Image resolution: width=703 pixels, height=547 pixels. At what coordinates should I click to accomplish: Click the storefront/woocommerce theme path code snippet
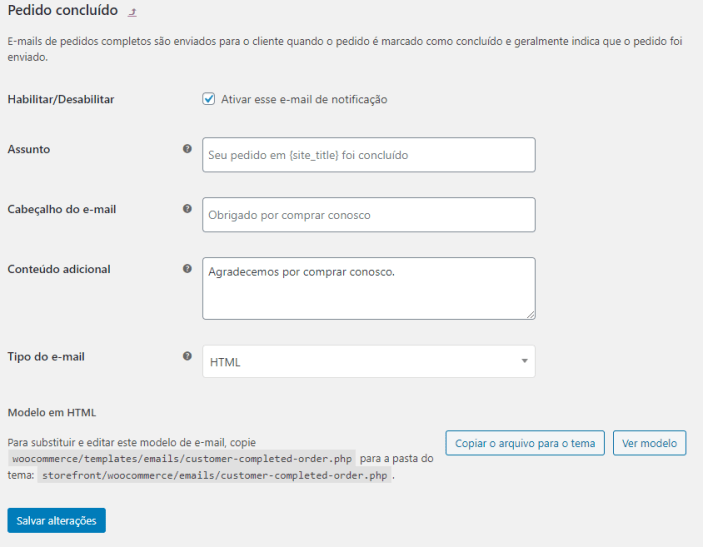tap(214, 475)
